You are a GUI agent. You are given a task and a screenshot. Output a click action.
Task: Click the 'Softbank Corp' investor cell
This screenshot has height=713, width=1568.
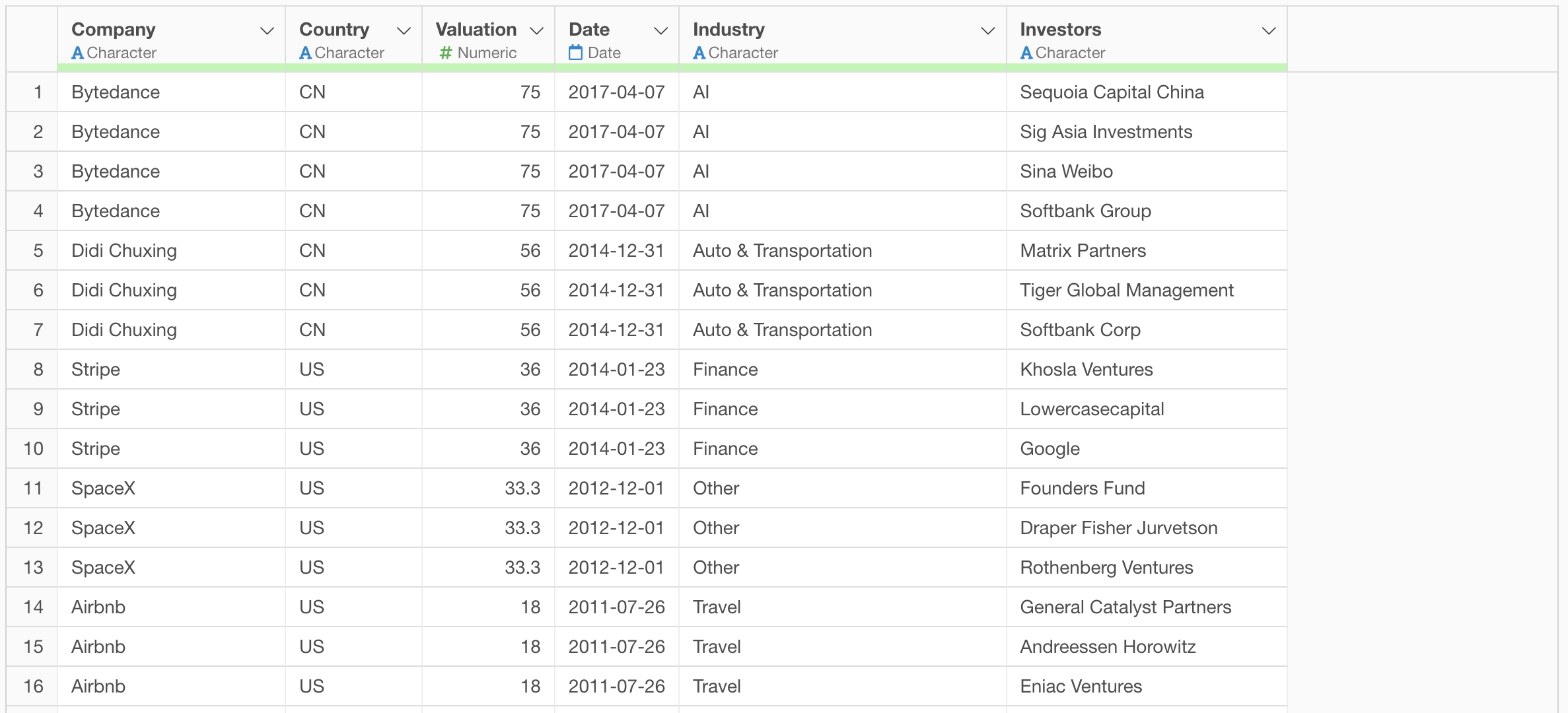point(1147,330)
